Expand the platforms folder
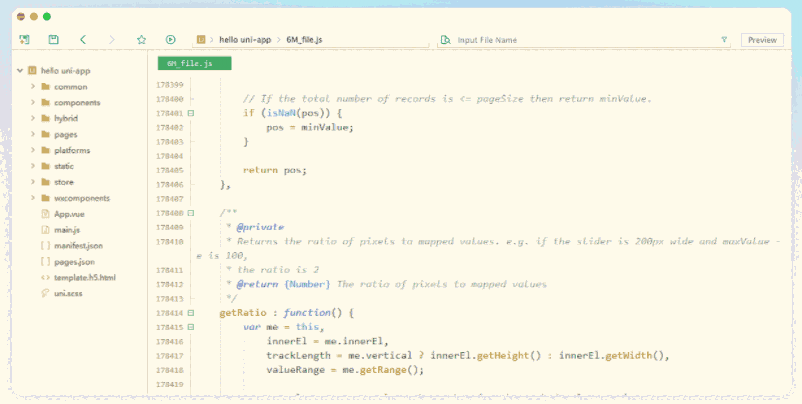Screen dimensions: 802x404 [x=33, y=150]
